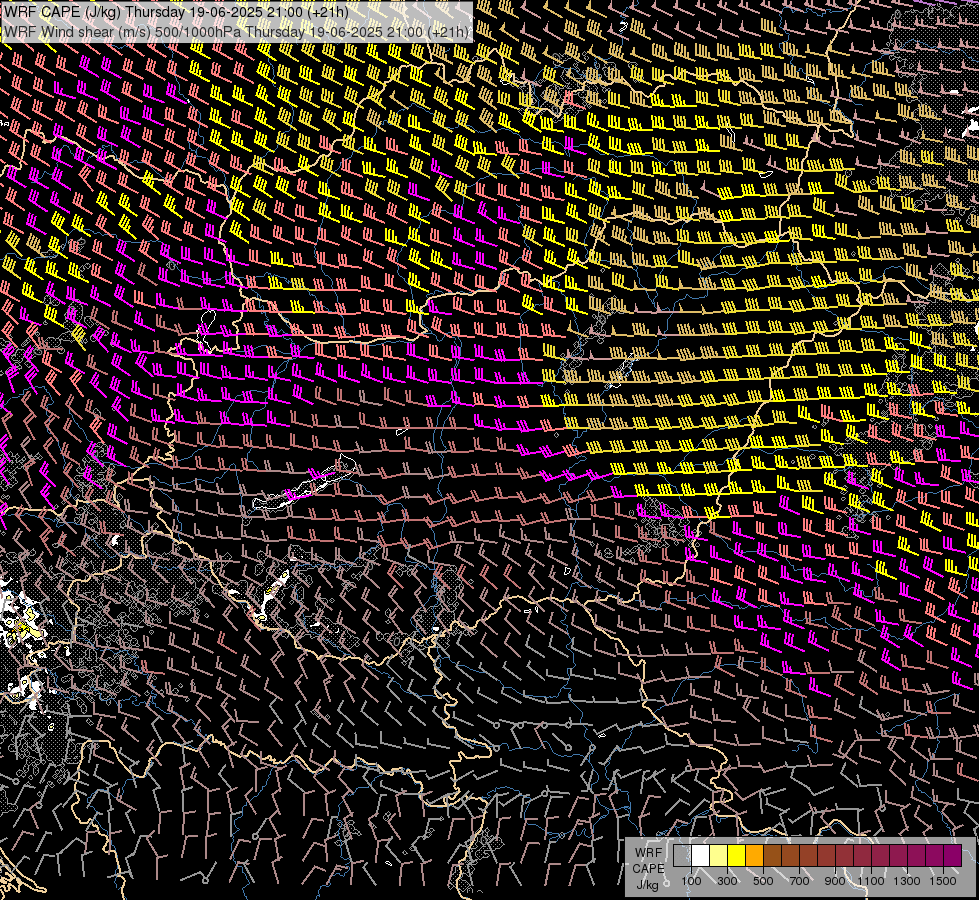The width and height of the screenshot is (979, 900).
Task: Click the 1100 label in CAPE legend
Action: (871, 881)
